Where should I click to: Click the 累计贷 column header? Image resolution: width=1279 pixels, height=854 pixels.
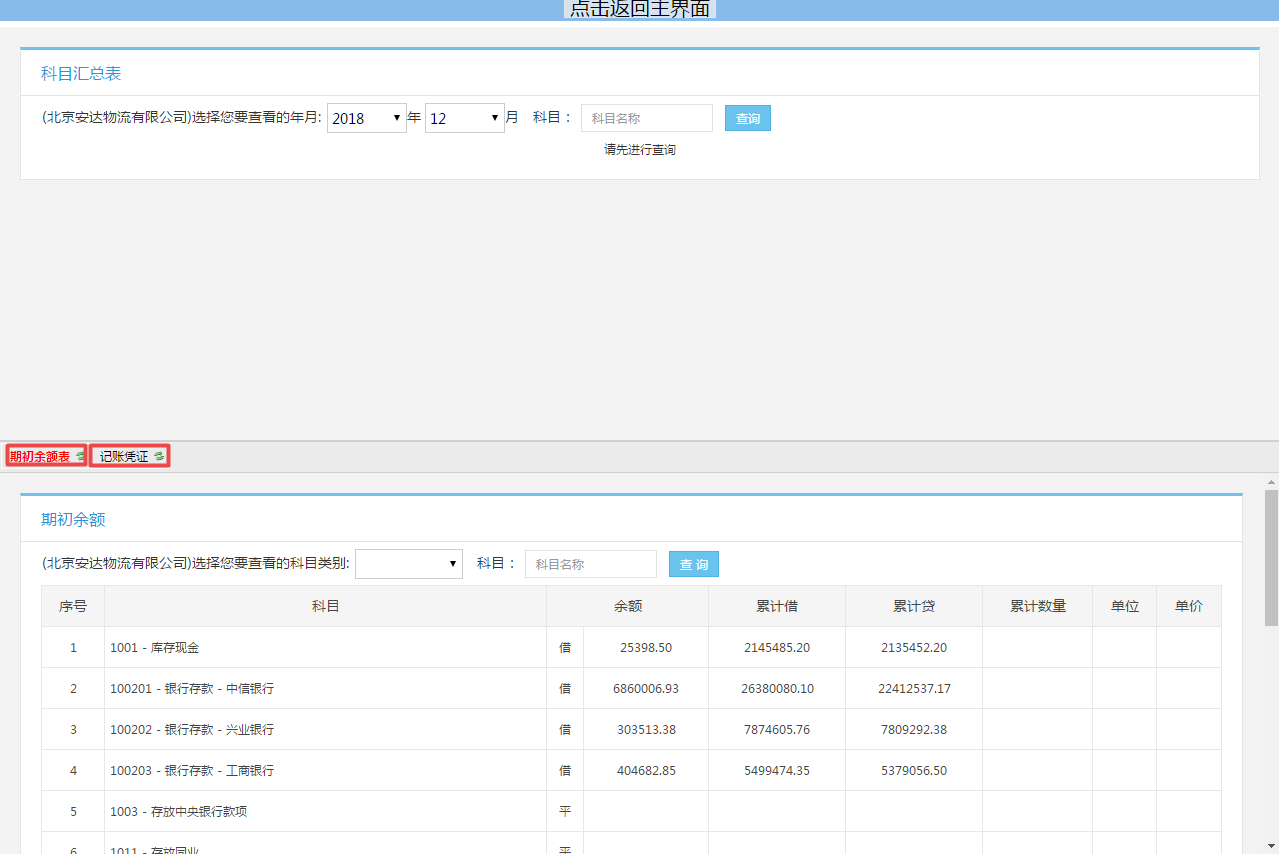pos(913,606)
